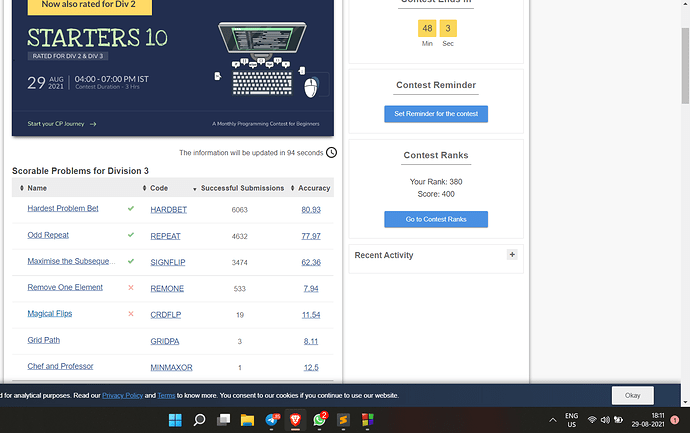690x433 pixels.
Task: Select Score: 400 text
Action: [x=436, y=194]
